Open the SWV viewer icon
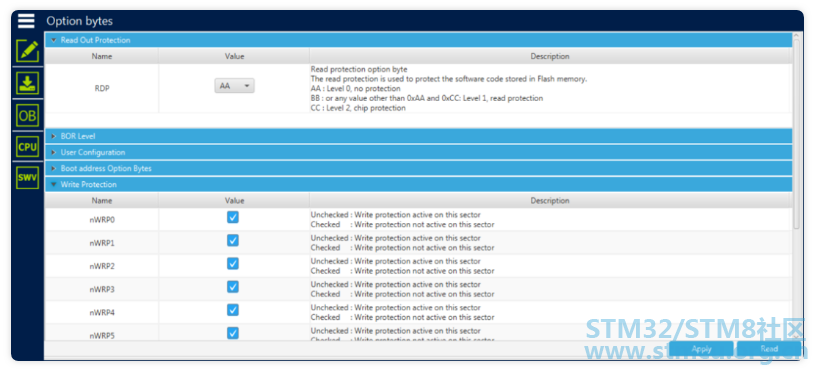The width and height of the screenshot is (817, 374). pos(27,178)
